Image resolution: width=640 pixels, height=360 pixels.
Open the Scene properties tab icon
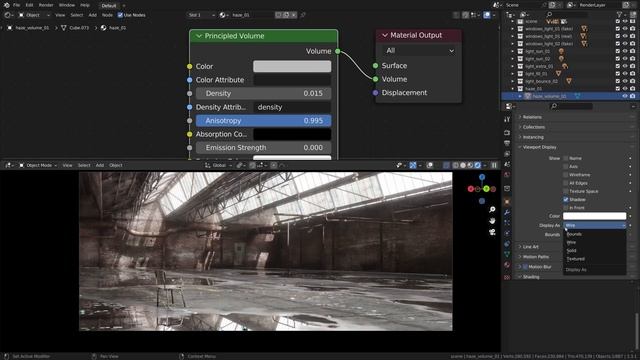(507, 164)
